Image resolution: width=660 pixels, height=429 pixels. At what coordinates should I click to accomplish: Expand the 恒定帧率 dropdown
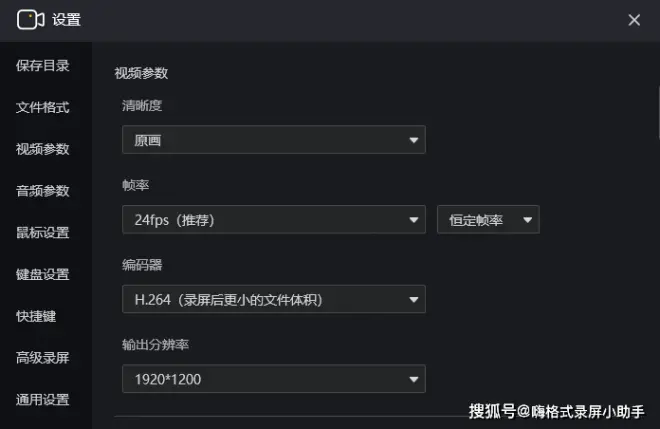pyautogui.click(x=488, y=219)
